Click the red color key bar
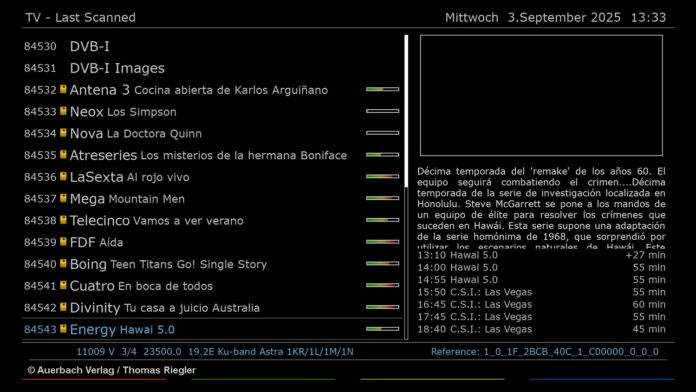Viewport: 696px width, 392px height. click(94, 379)
